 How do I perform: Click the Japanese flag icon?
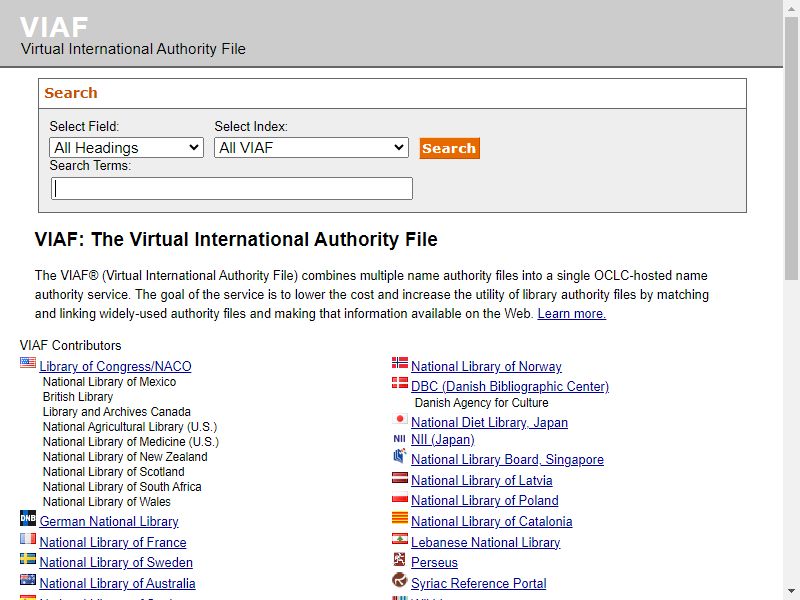(x=399, y=419)
